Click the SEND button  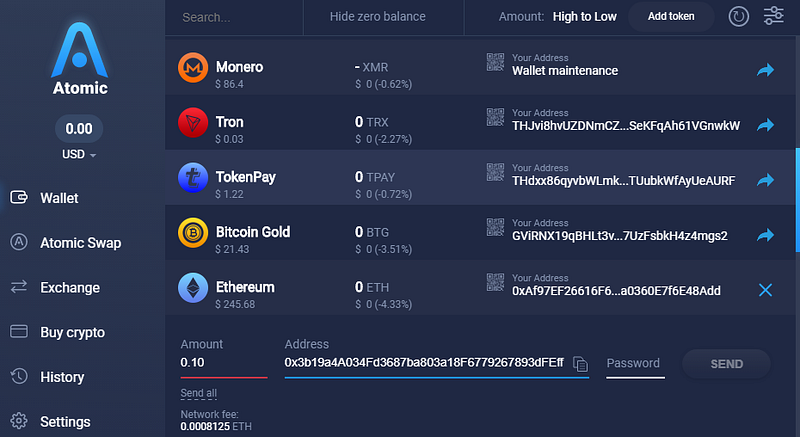[x=727, y=364]
